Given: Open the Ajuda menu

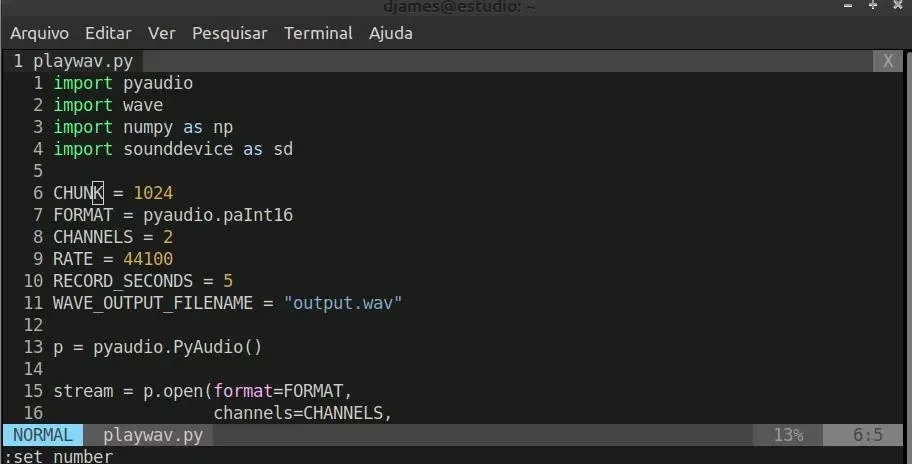Looking at the screenshot, I should tap(391, 33).
